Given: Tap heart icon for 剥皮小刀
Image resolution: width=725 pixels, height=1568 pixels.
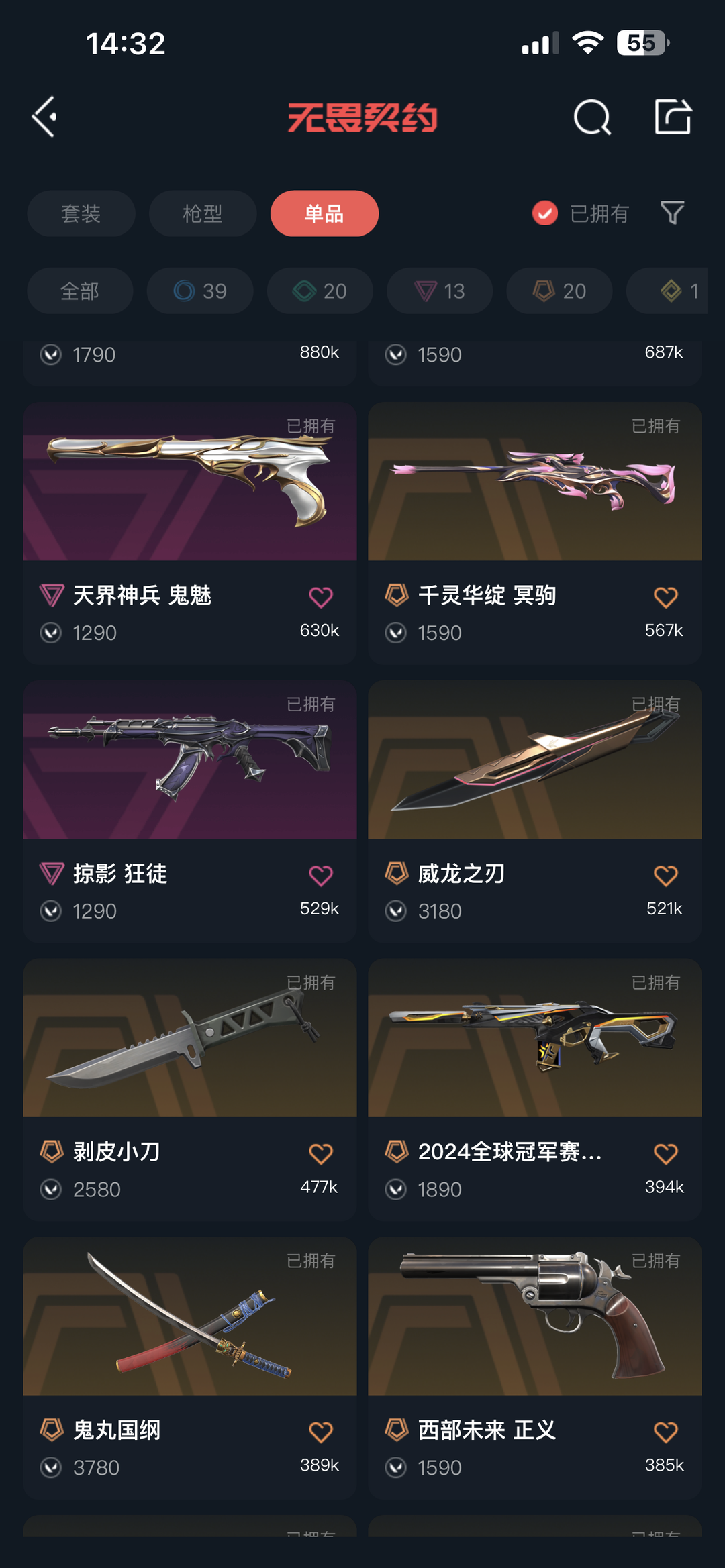Looking at the screenshot, I should (321, 1153).
